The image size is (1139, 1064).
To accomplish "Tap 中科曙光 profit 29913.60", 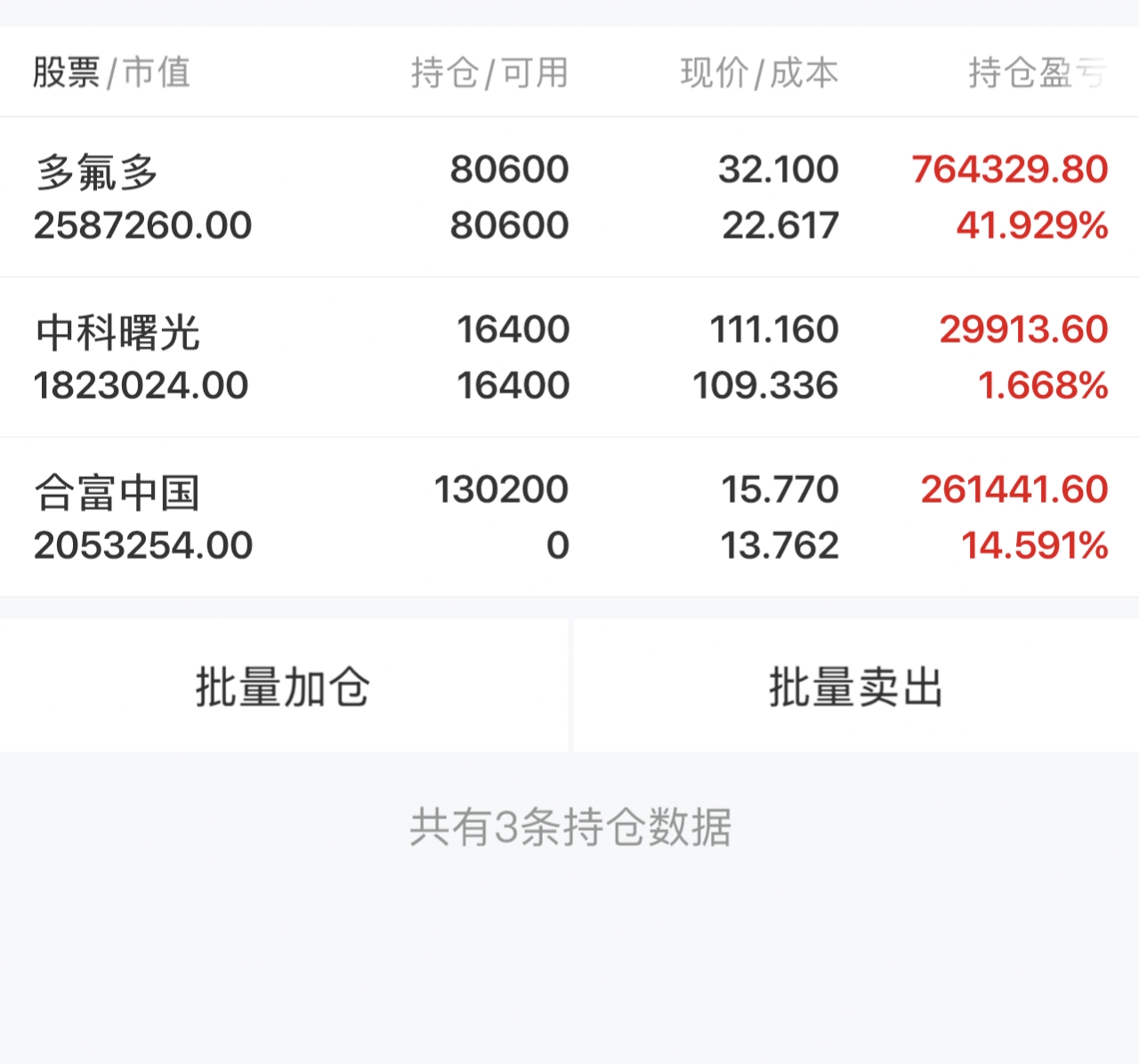I will tap(1023, 329).
